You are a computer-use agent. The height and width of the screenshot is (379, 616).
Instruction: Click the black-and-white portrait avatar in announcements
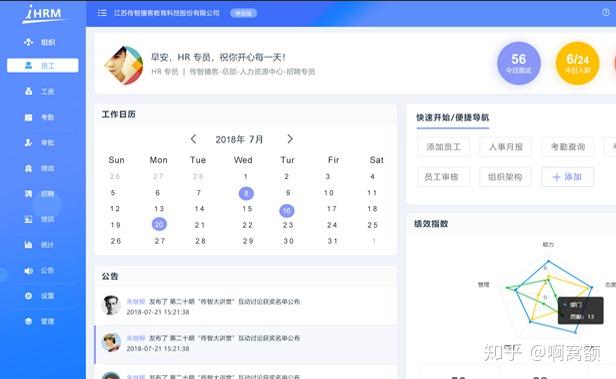click(111, 306)
